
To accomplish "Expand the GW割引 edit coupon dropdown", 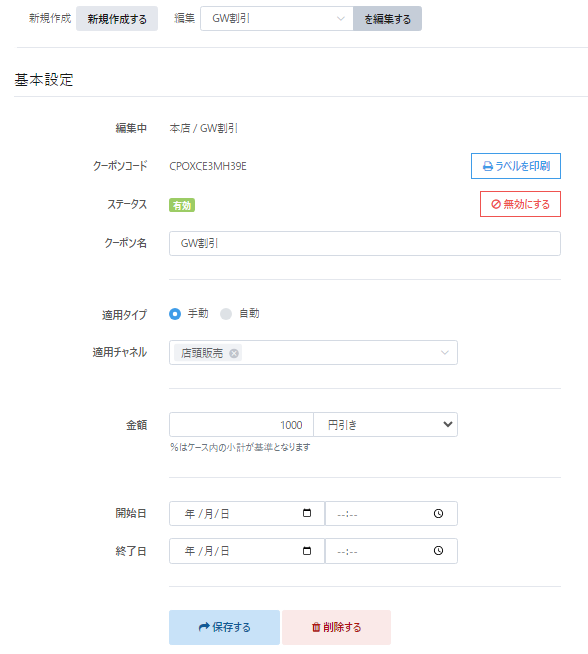I will 277,18.
